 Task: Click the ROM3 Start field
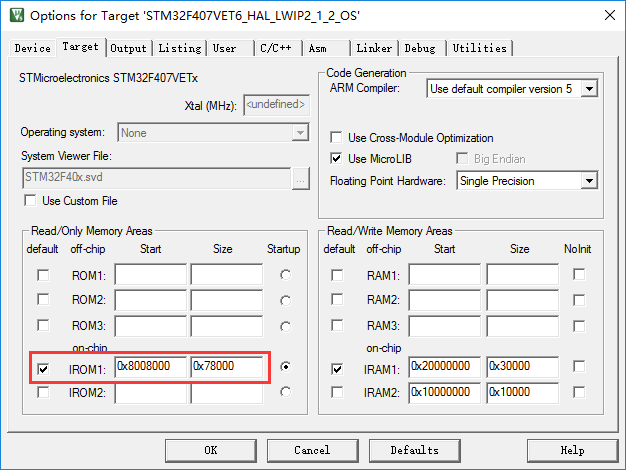click(x=151, y=326)
